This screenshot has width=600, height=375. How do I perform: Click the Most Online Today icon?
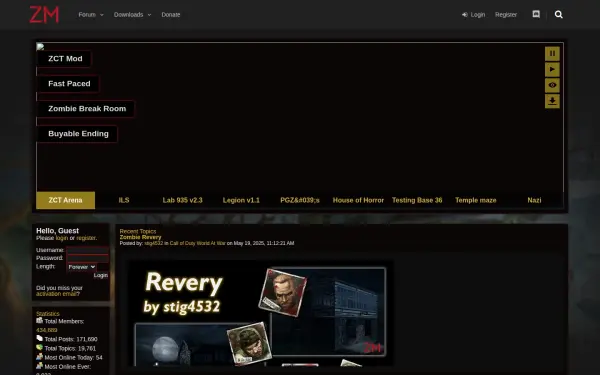pyautogui.click(x=39, y=357)
